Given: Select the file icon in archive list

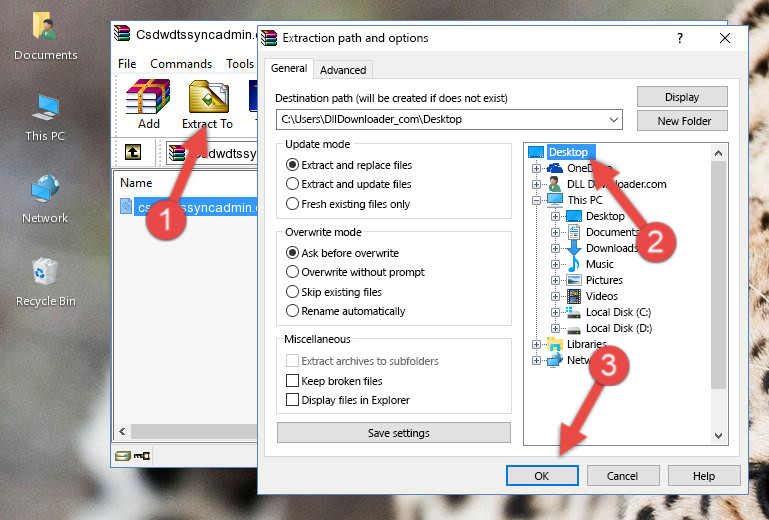Looking at the screenshot, I should click(126, 207).
